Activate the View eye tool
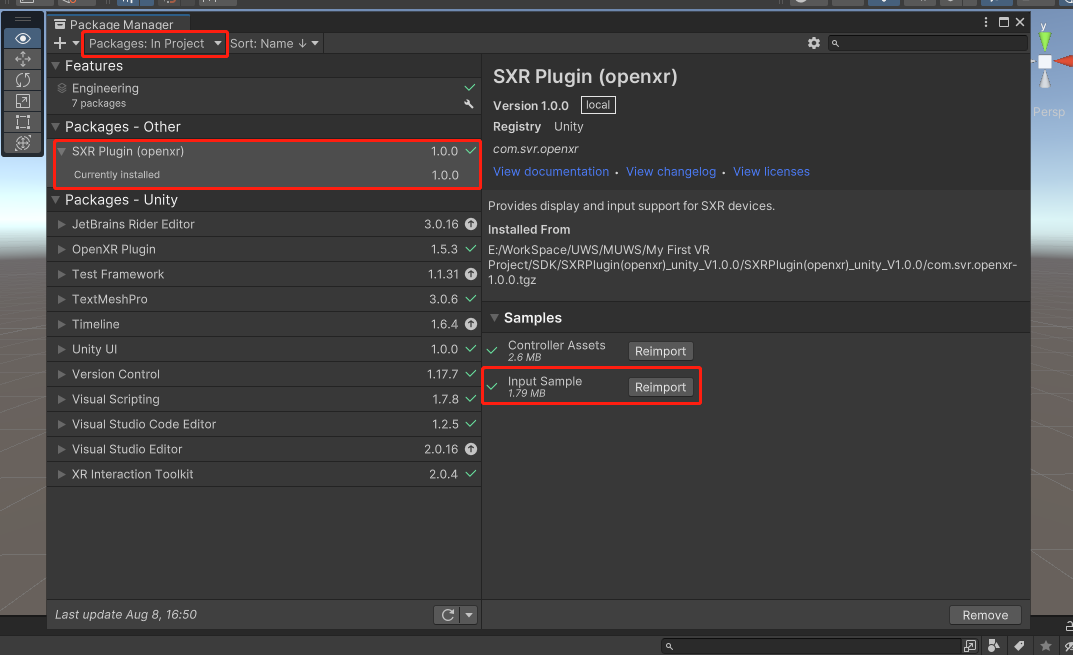This screenshot has width=1073, height=655. (22, 38)
